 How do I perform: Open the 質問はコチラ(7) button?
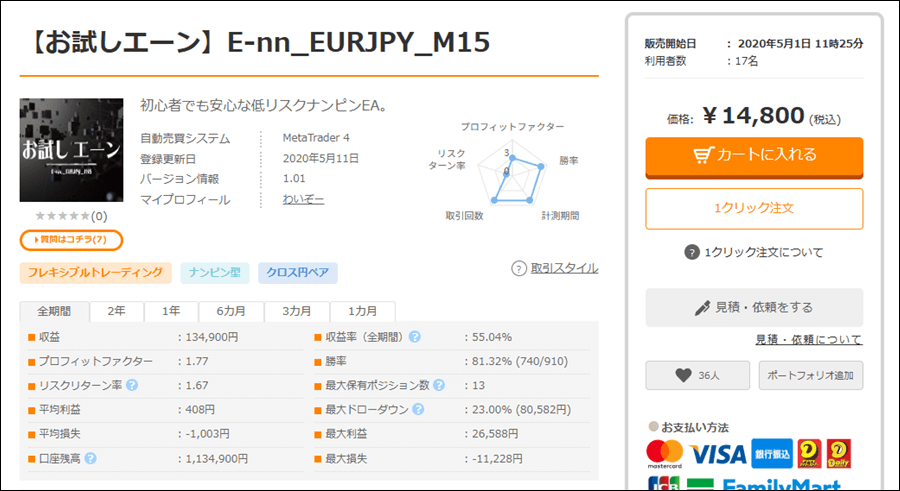coord(71,240)
